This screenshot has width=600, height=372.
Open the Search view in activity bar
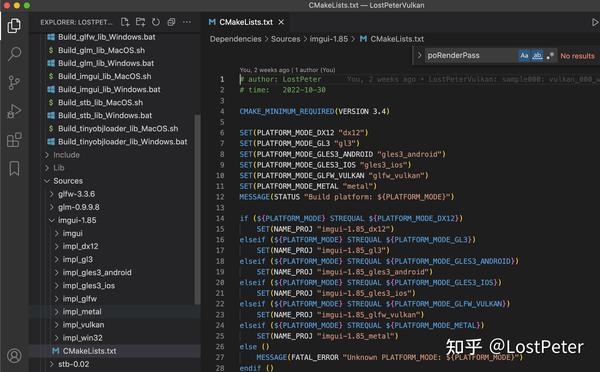click(x=14, y=54)
